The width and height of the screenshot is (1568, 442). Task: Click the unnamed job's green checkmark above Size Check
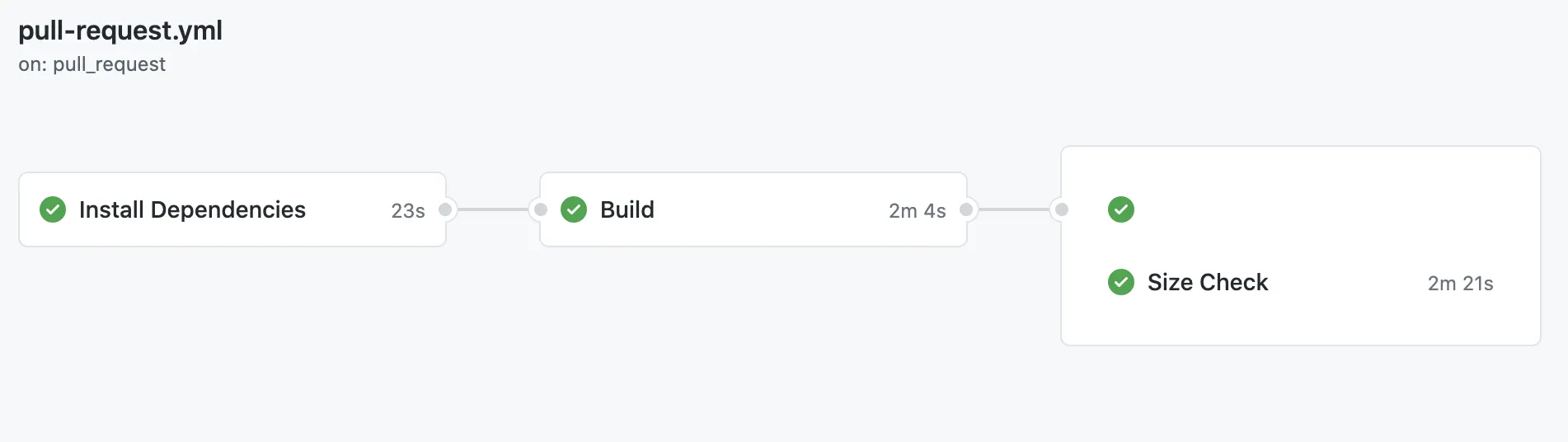coord(1121,209)
